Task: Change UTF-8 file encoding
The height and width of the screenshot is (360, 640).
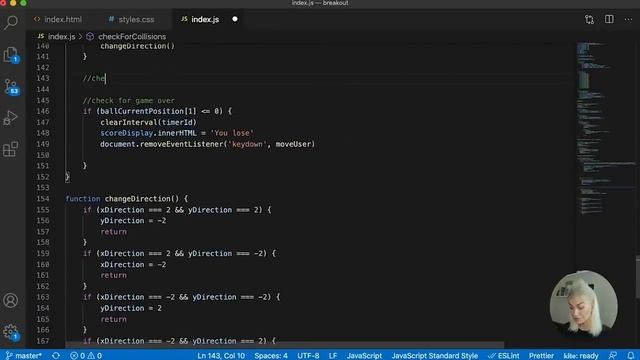Action: [308, 356]
